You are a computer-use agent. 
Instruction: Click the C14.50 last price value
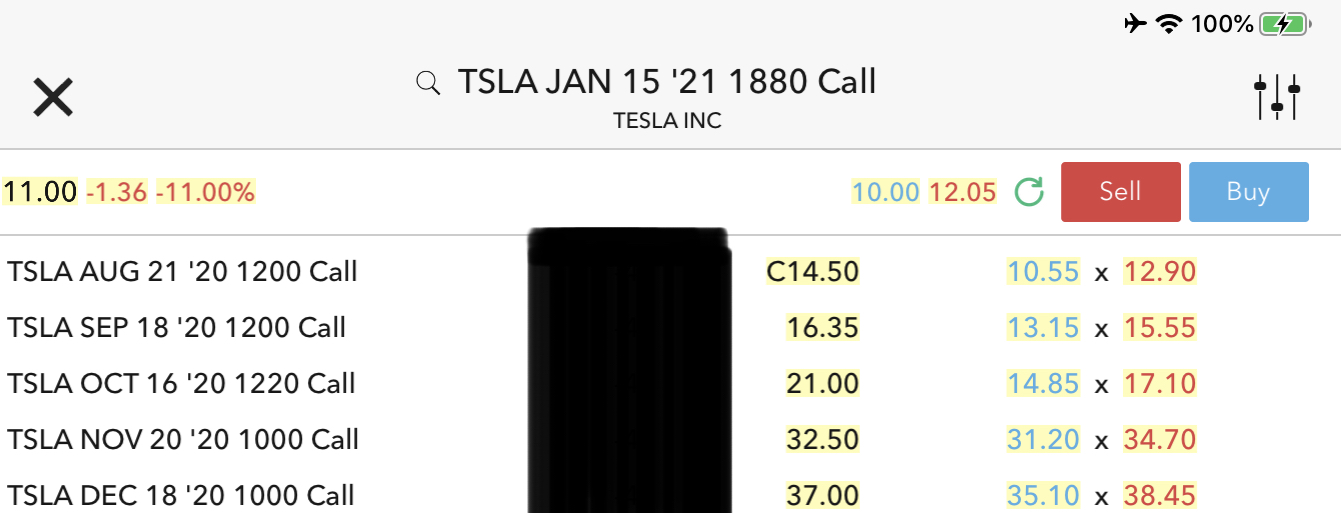click(x=812, y=272)
